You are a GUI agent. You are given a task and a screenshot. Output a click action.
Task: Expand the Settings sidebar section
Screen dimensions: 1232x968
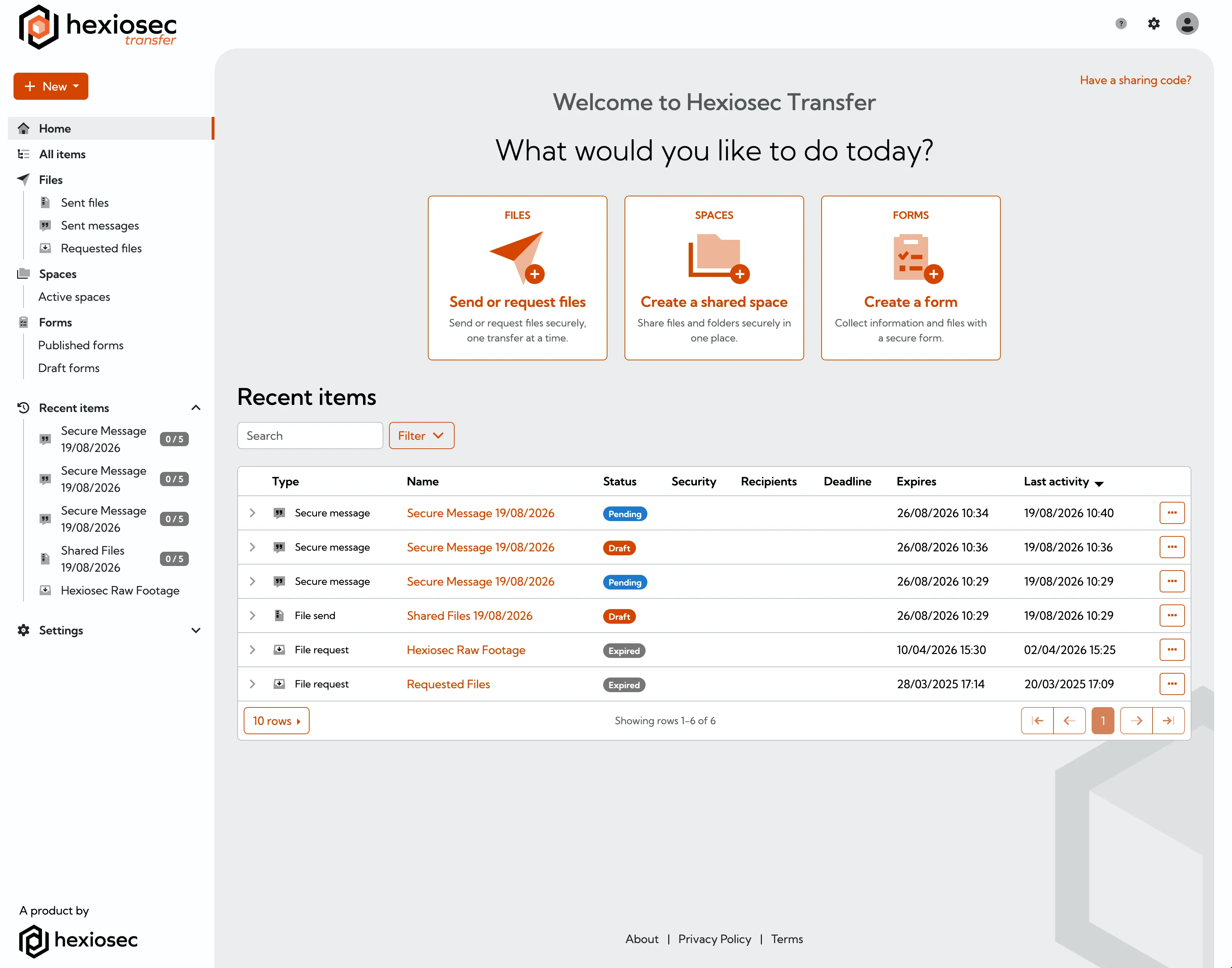pos(196,630)
